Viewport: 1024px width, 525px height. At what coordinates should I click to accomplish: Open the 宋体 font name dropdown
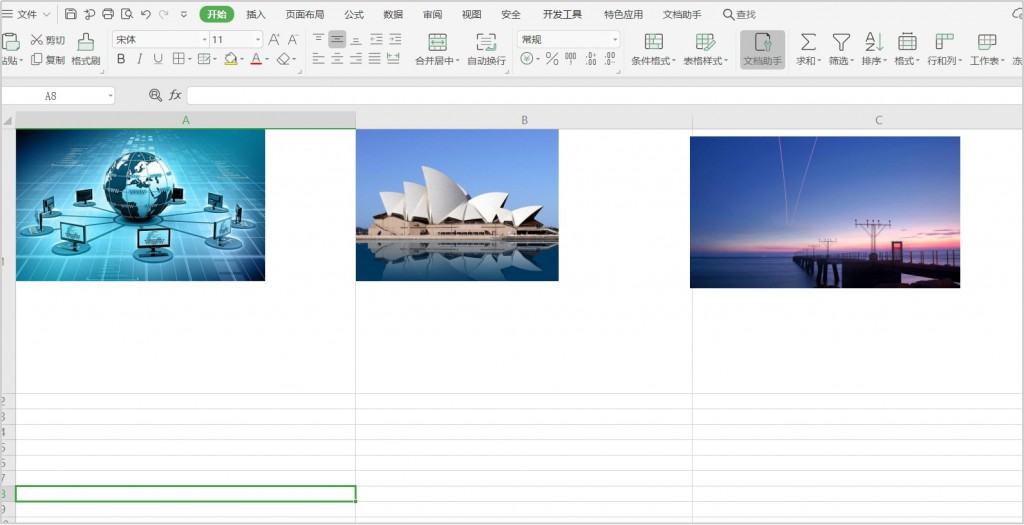pyautogui.click(x=204, y=40)
